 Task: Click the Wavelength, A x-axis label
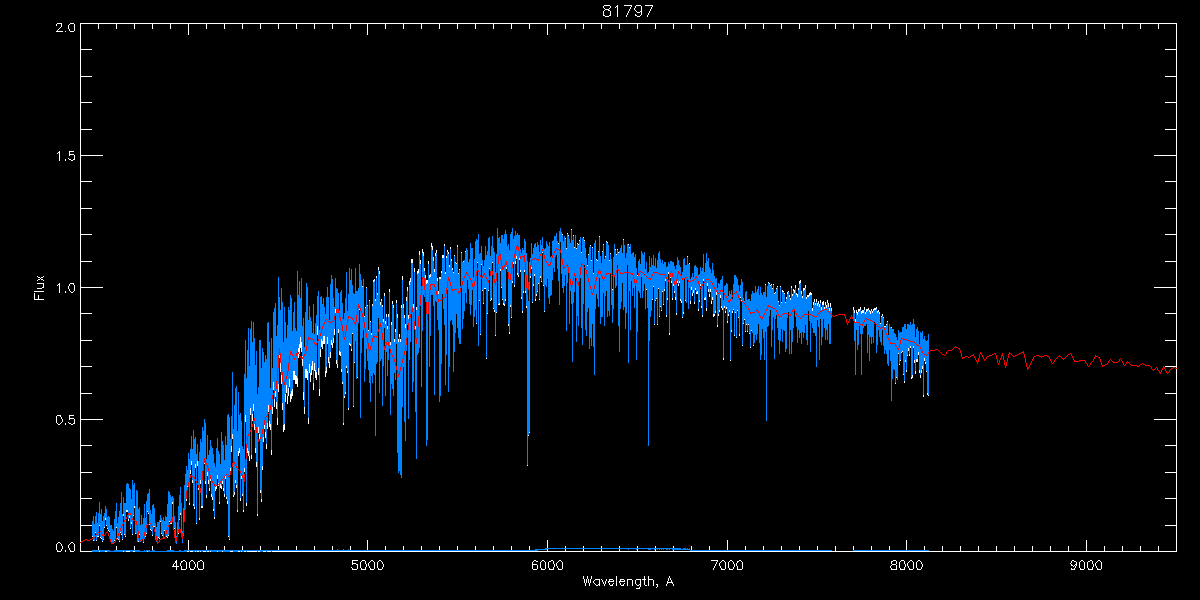pyautogui.click(x=627, y=581)
